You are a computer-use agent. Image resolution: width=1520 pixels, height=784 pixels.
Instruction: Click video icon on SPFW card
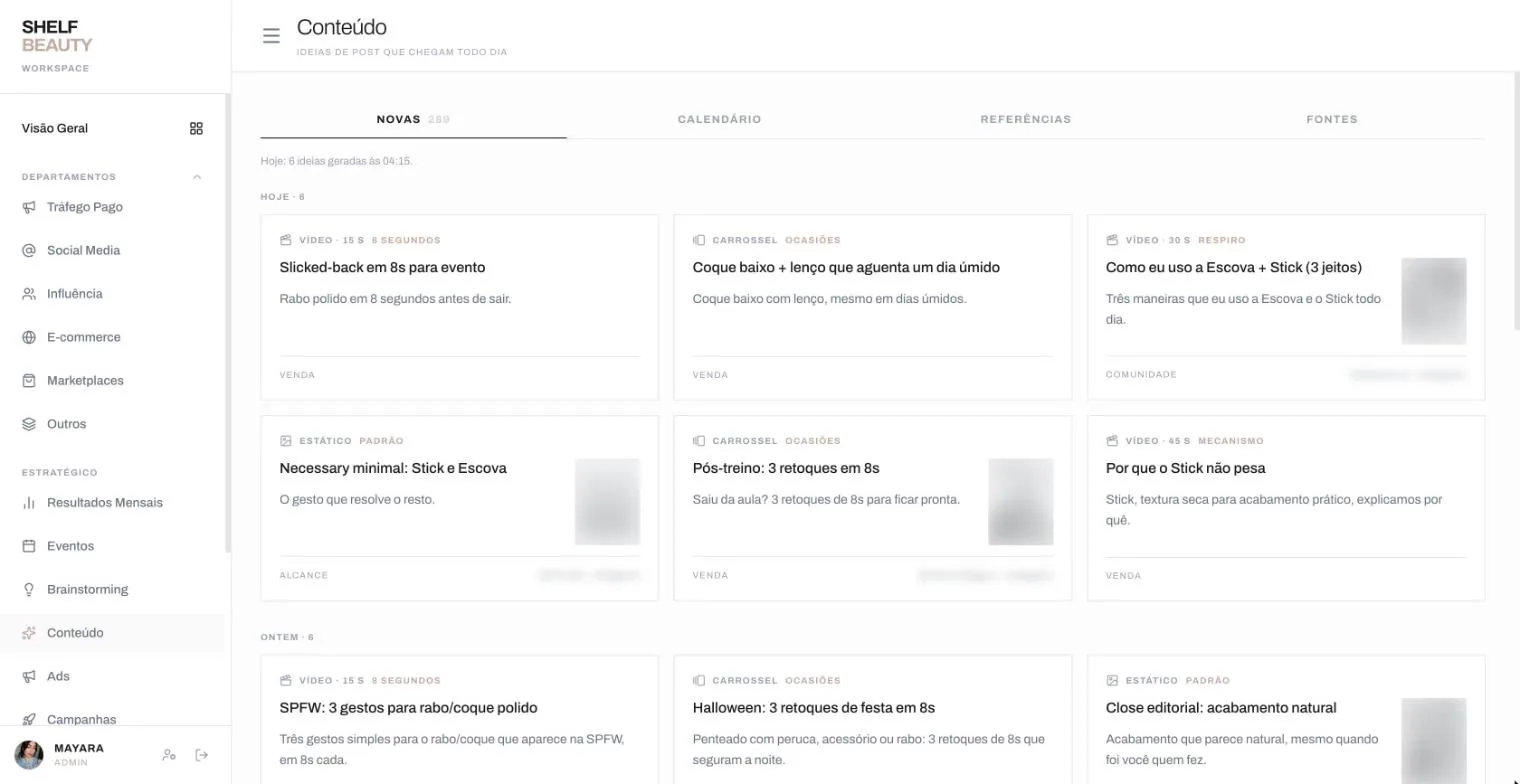click(286, 681)
